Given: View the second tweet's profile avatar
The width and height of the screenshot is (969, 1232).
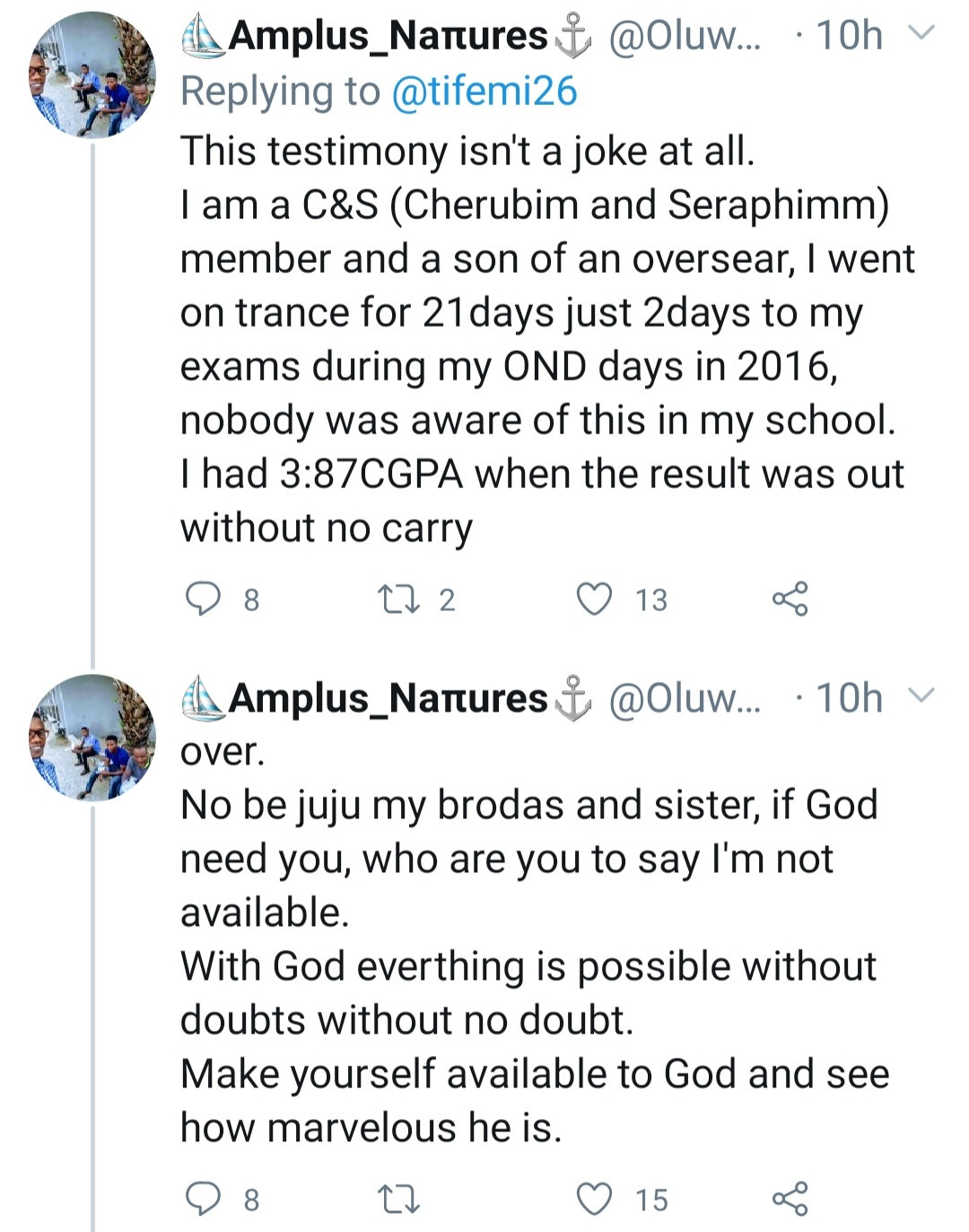Looking at the screenshot, I should (92, 738).
